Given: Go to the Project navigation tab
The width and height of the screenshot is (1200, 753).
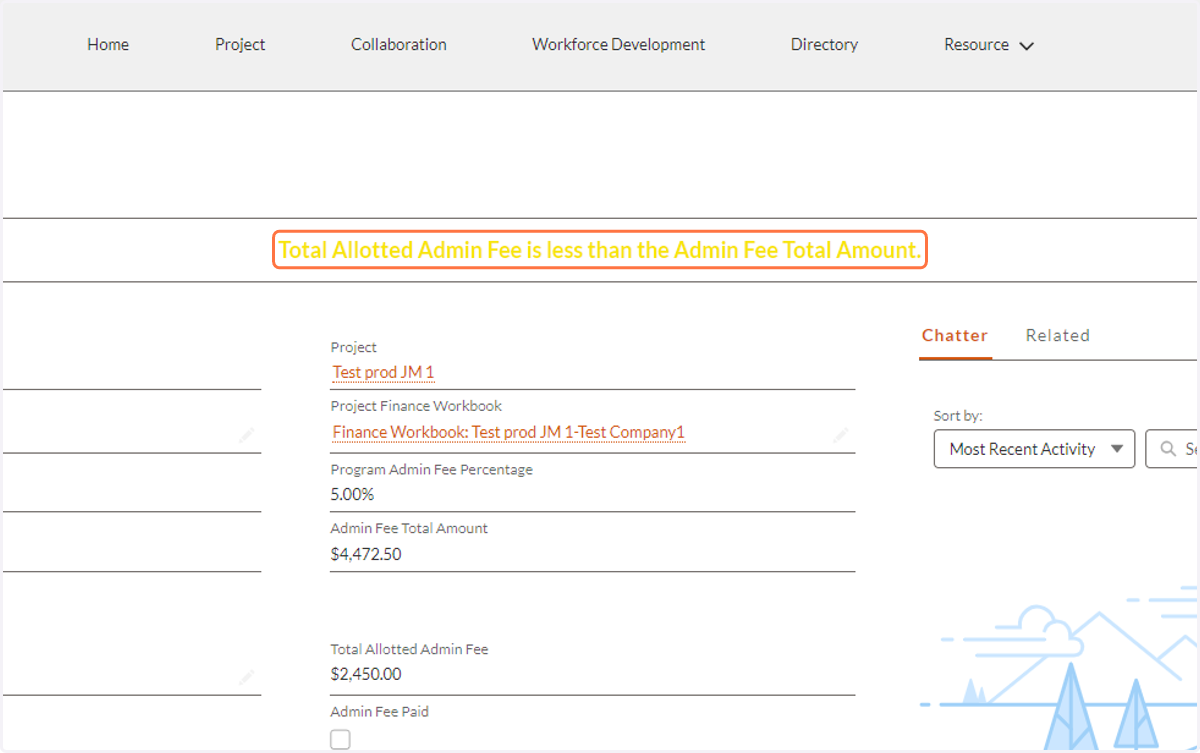Looking at the screenshot, I should point(240,45).
